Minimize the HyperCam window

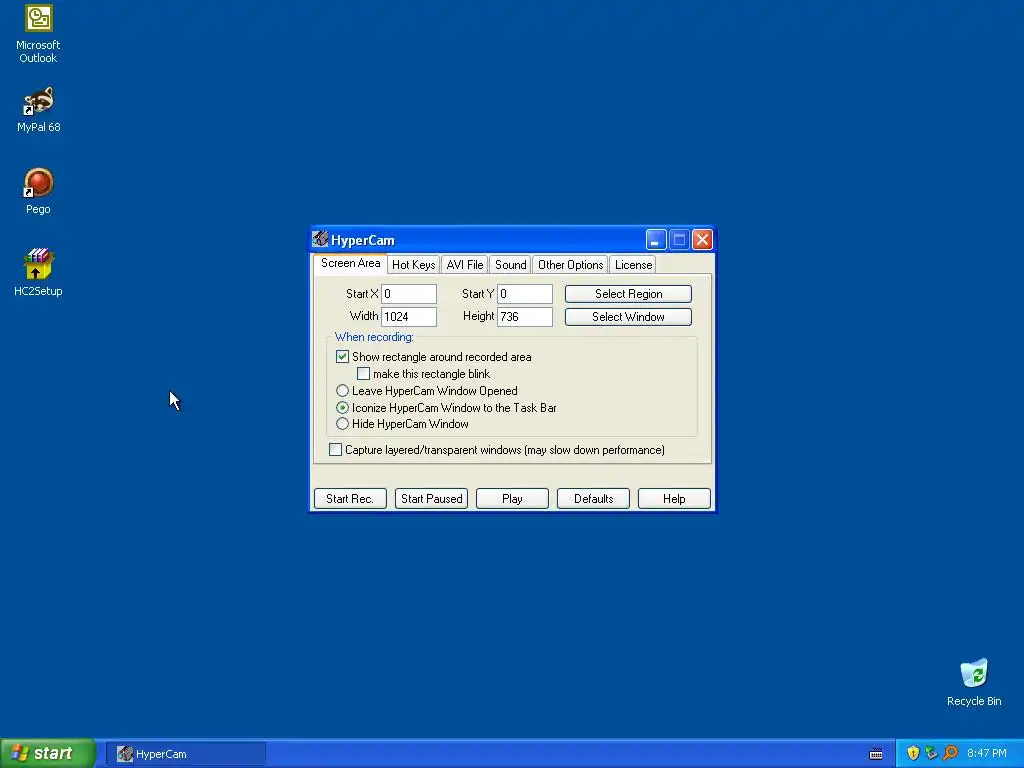tap(656, 240)
